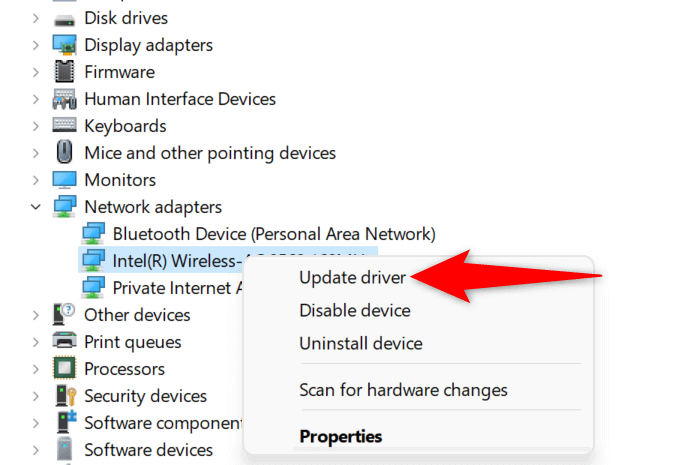The height and width of the screenshot is (465, 680).
Task: Click the Print queues printer icon
Action: pos(64,342)
